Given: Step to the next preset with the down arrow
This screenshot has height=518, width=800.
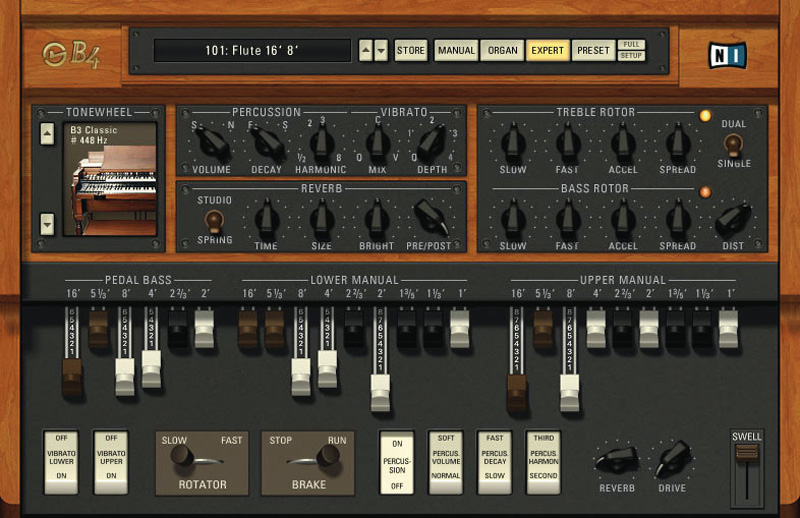Looking at the screenshot, I should pyautogui.click(x=381, y=51).
